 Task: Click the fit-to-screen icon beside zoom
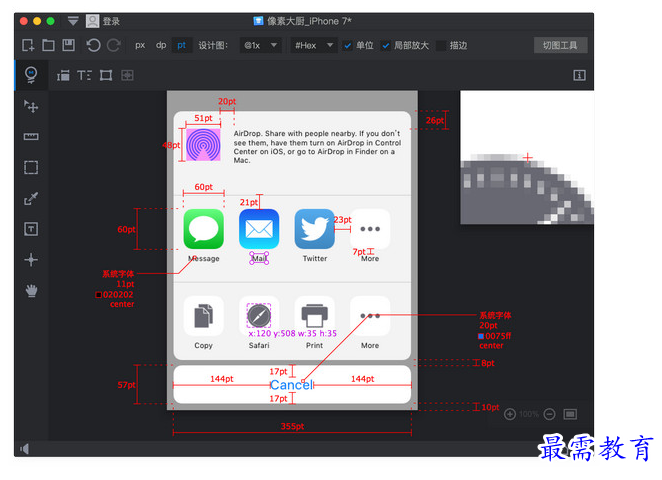pos(570,414)
